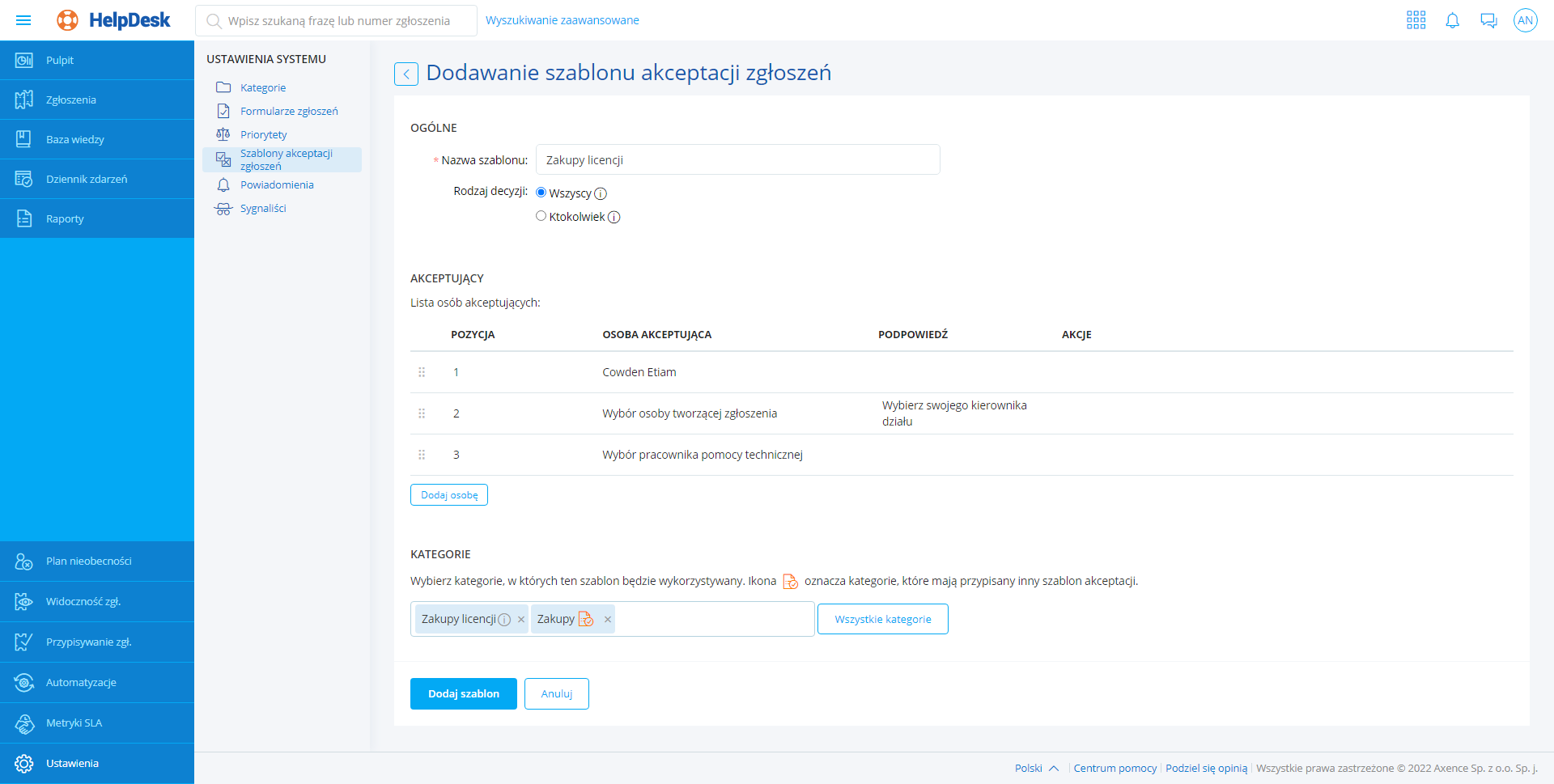The height and width of the screenshot is (784, 1554).
Task: Open the categories selection field
Action: click(x=712, y=620)
